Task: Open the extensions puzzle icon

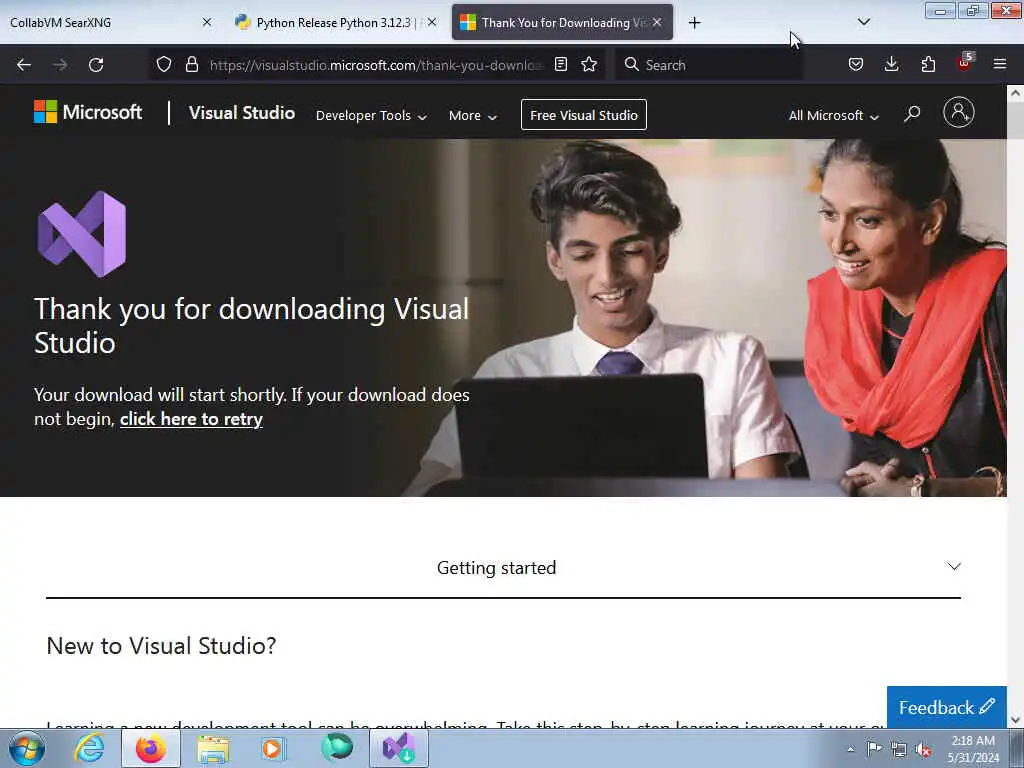Action: (x=928, y=64)
